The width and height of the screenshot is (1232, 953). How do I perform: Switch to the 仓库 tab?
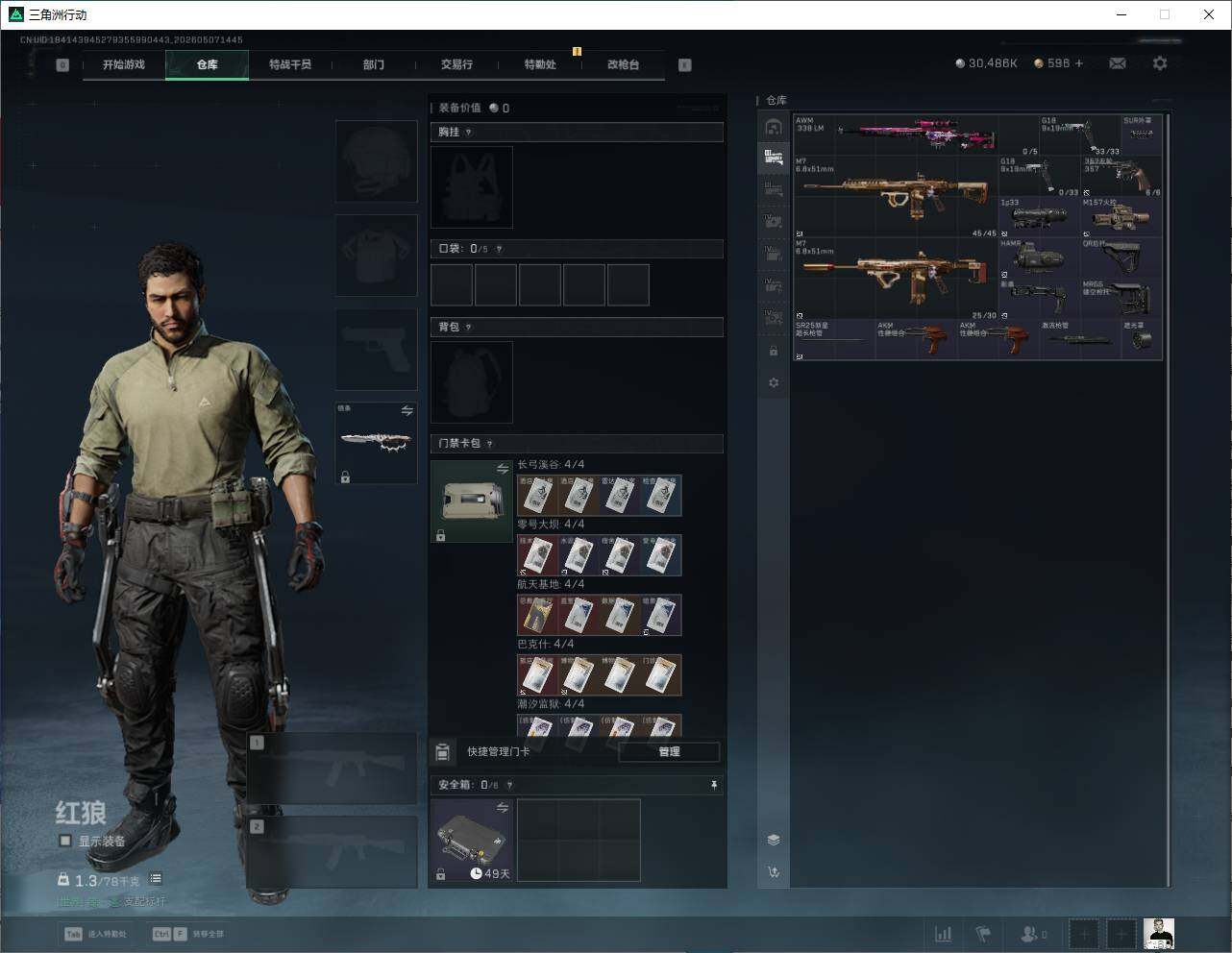pyautogui.click(x=208, y=64)
